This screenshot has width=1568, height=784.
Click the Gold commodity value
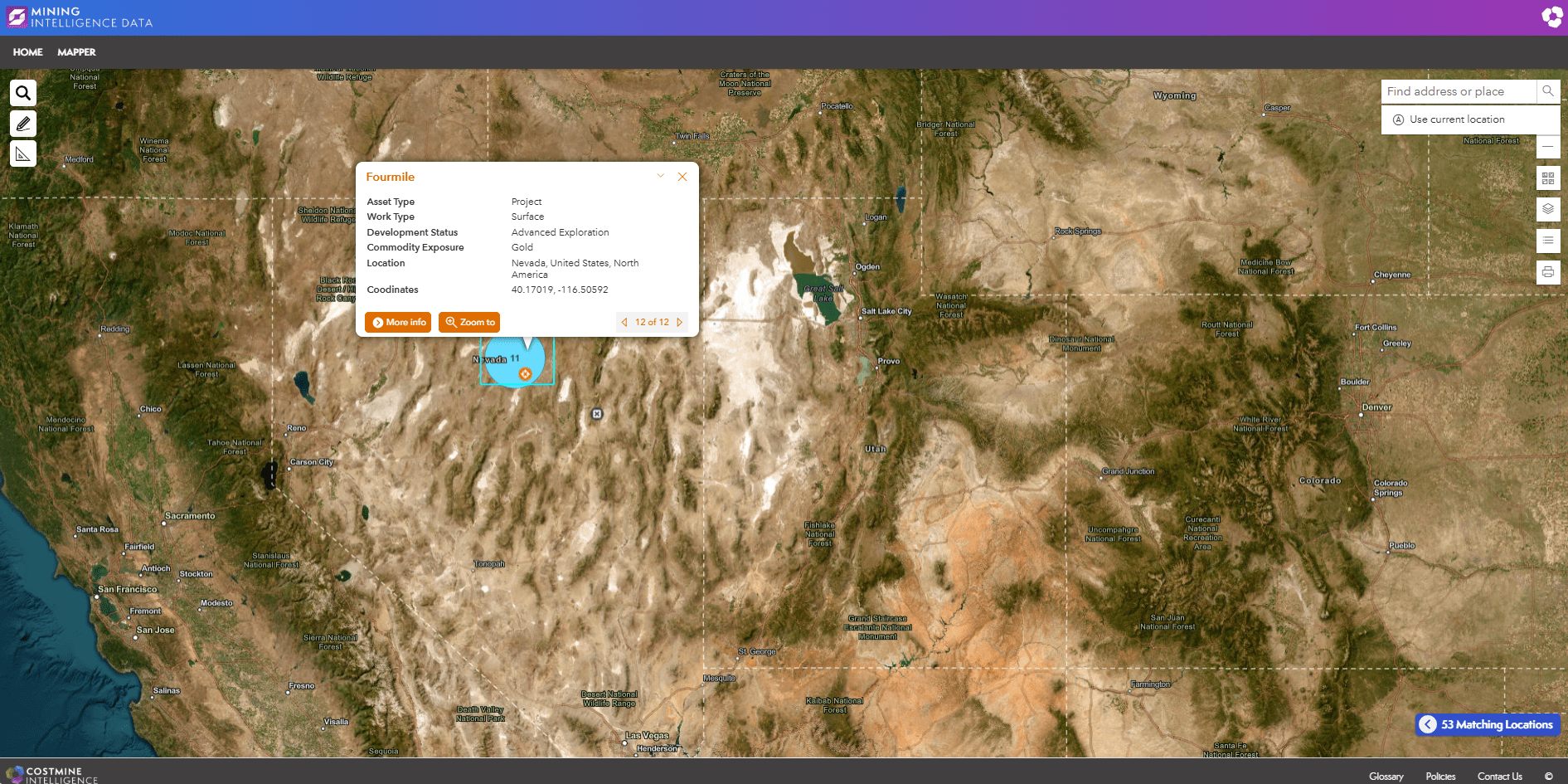[522, 247]
